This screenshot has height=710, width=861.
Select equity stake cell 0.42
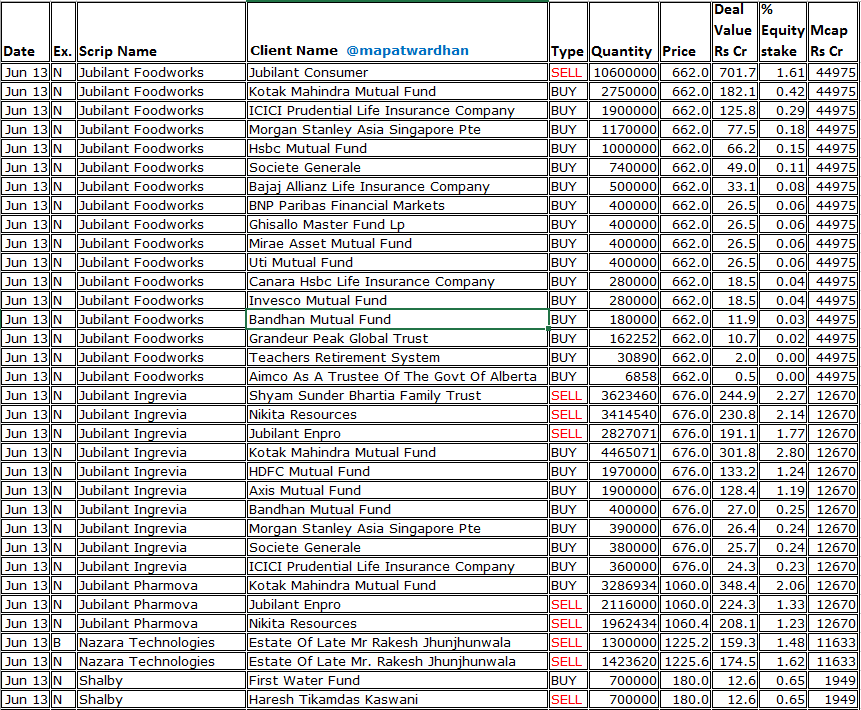783,91
